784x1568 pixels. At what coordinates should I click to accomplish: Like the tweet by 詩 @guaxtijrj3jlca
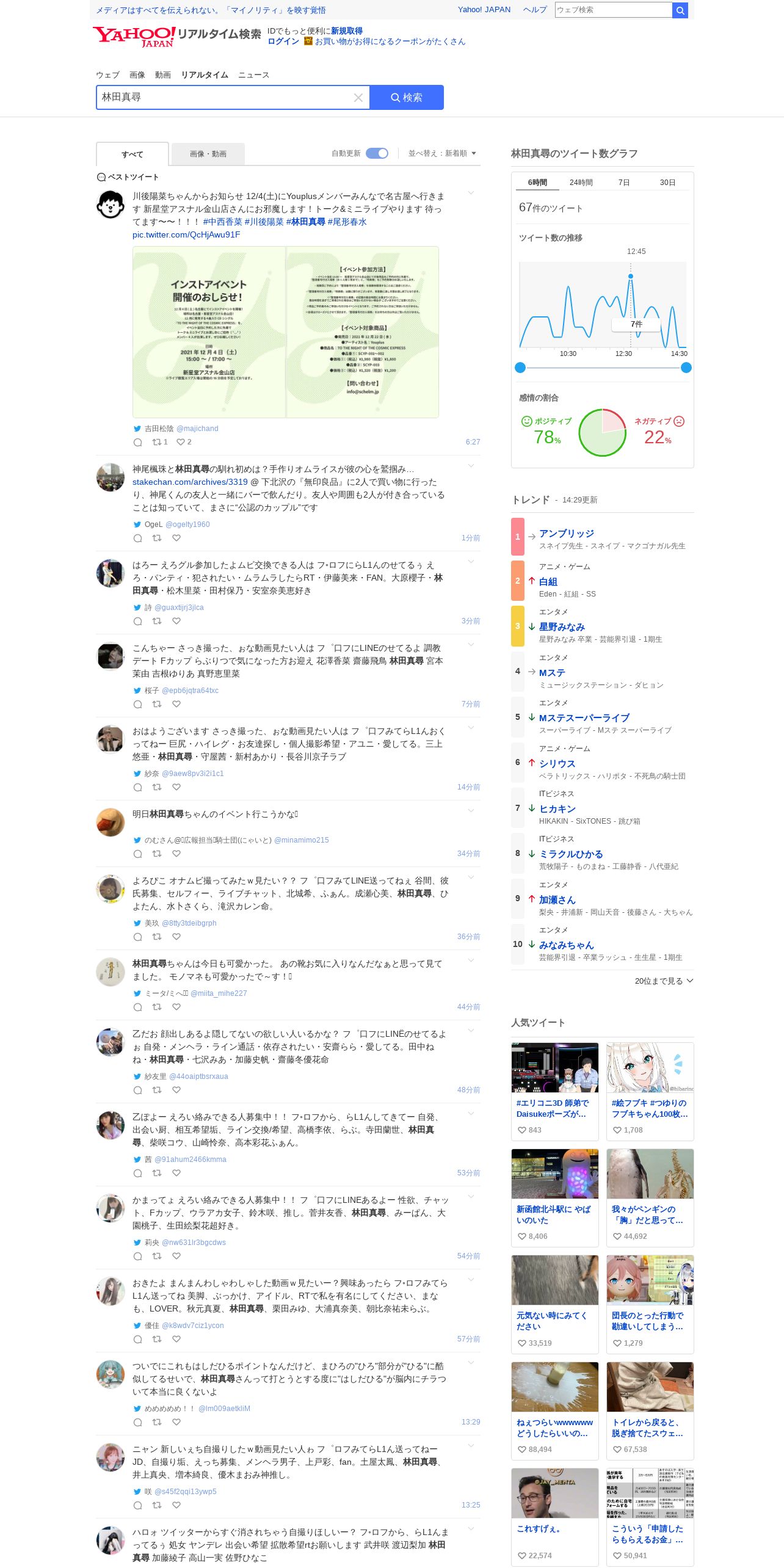click(x=176, y=621)
